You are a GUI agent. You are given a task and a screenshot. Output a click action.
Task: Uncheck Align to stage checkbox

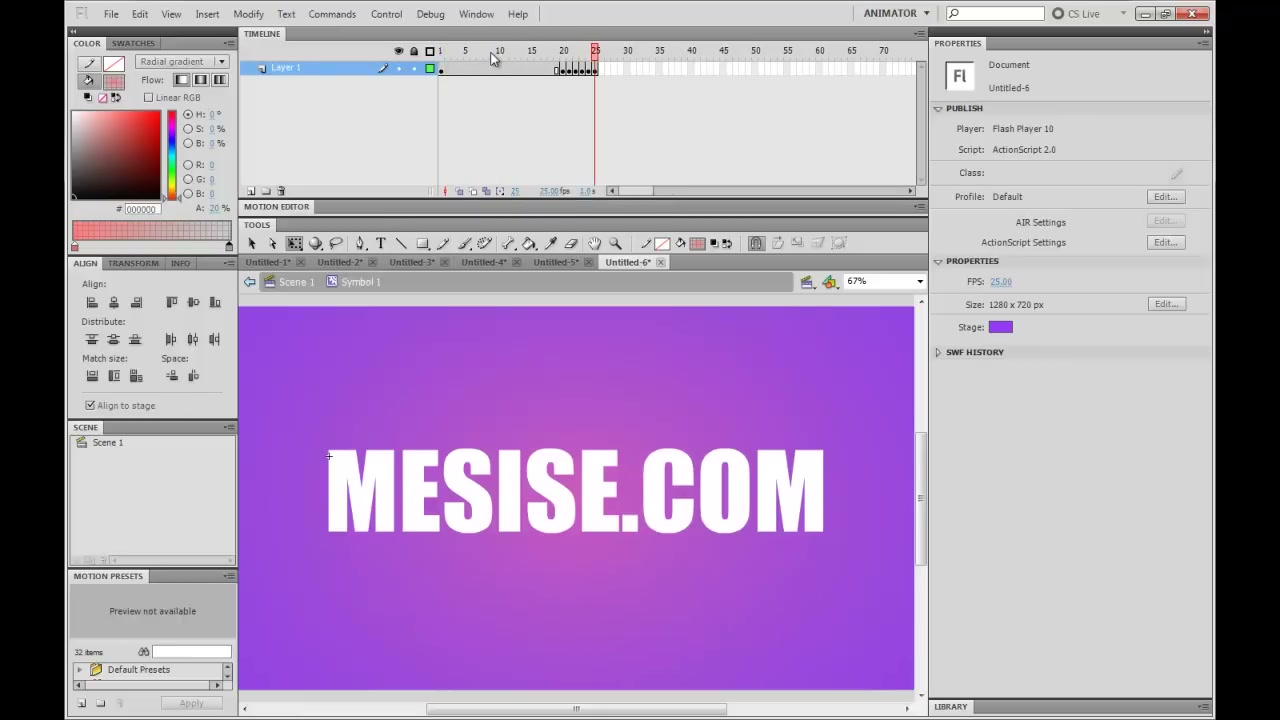coord(90,405)
